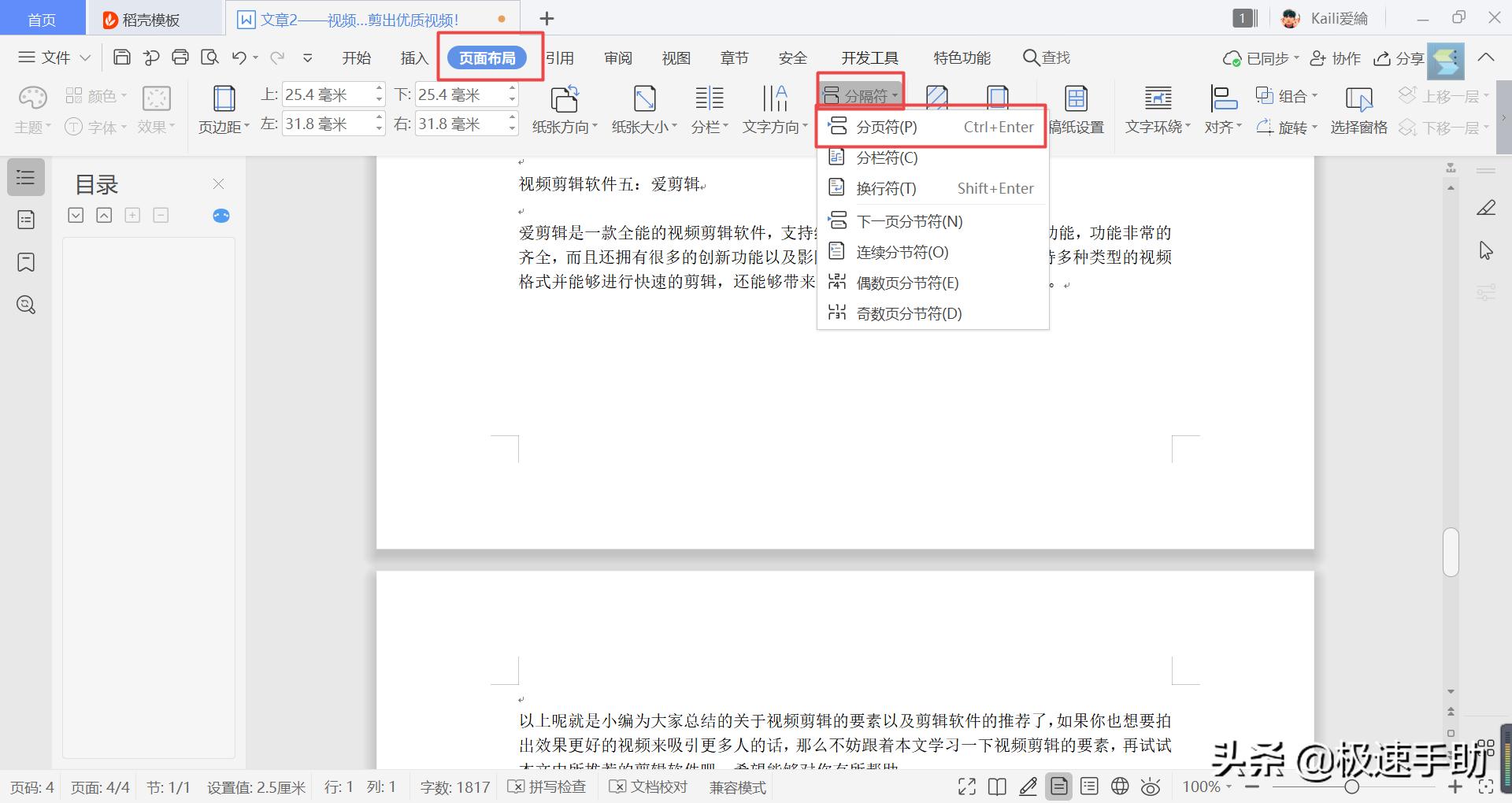This screenshot has height=803, width=1512.
Task: Select 分页符 from the breaks menu
Action: pyautogui.click(x=890, y=126)
